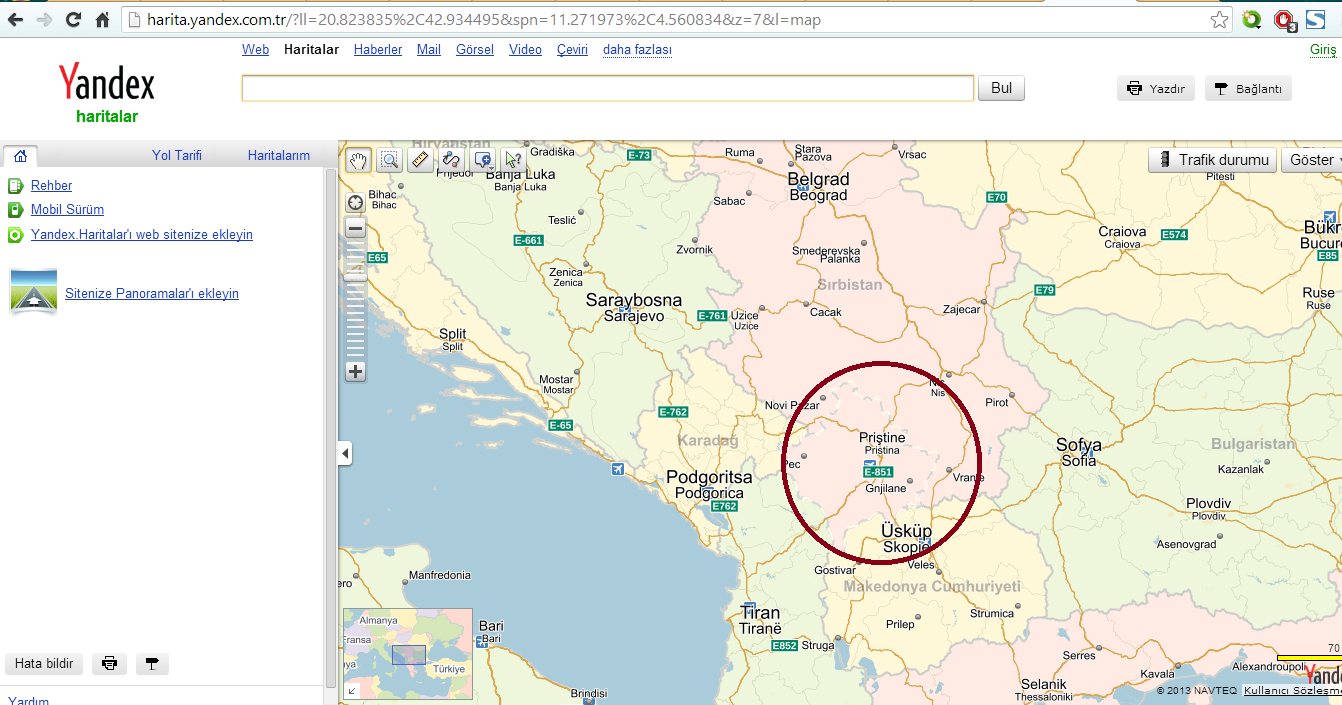The width and height of the screenshot is (1342, 705).
Task: Zoom out with the minus button
Action: click(355, 228)
